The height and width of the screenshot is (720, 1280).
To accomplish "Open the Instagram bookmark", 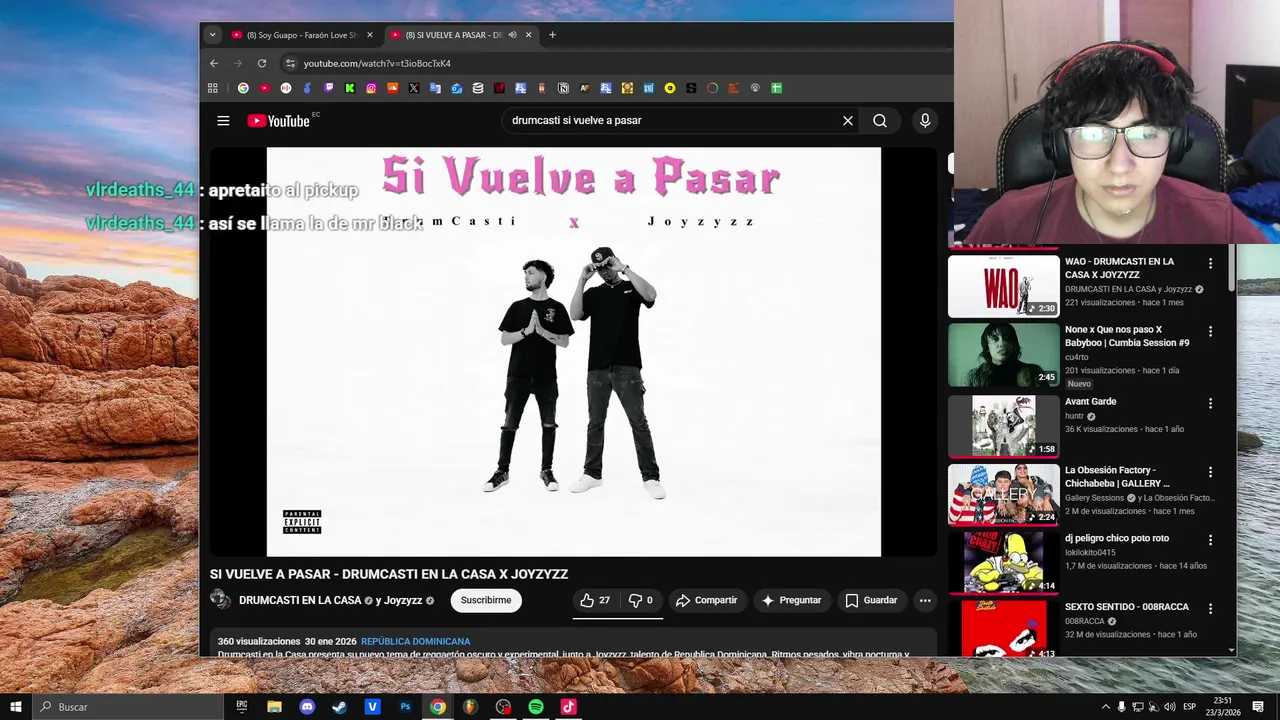I will click(x=371, y=88).
